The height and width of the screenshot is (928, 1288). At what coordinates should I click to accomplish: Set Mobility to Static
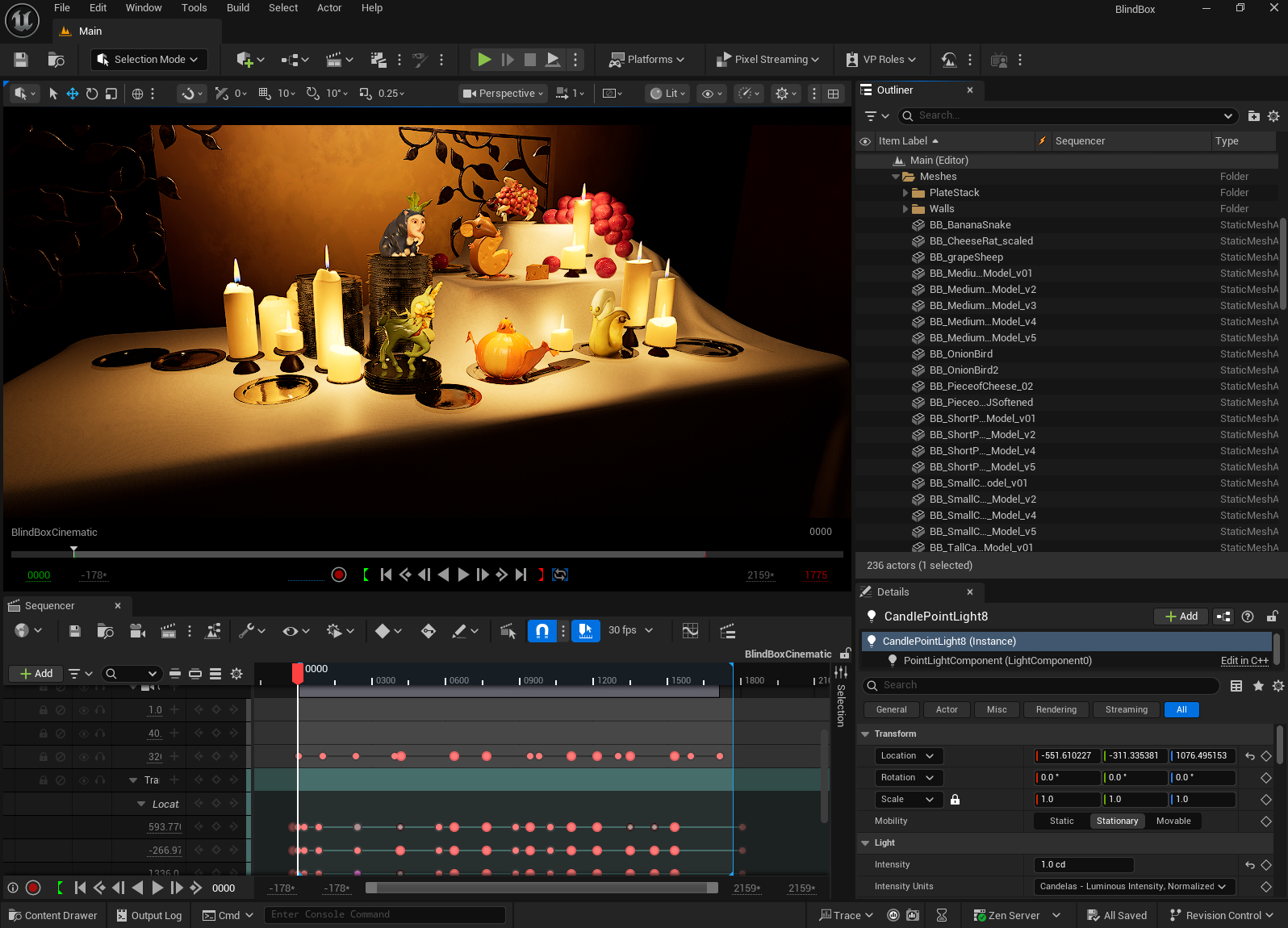(1061, 821)
